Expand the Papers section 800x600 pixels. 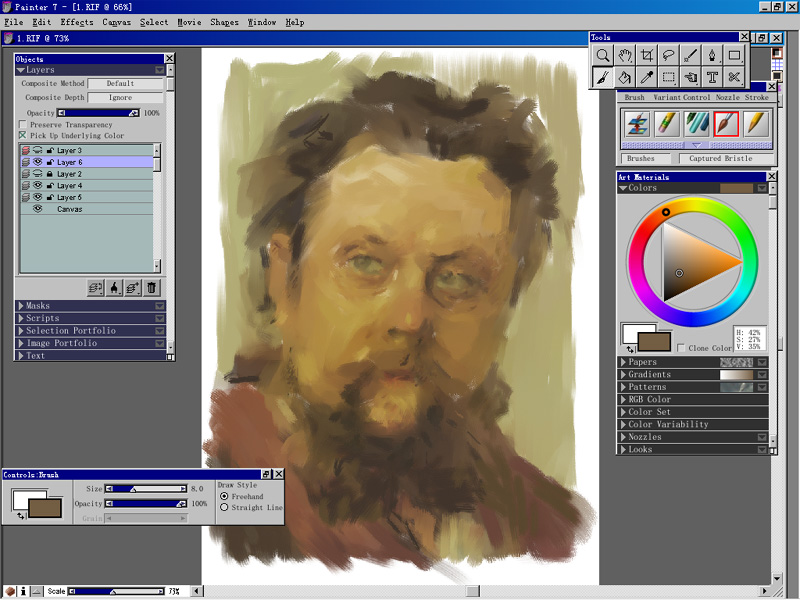click(623, 362)
